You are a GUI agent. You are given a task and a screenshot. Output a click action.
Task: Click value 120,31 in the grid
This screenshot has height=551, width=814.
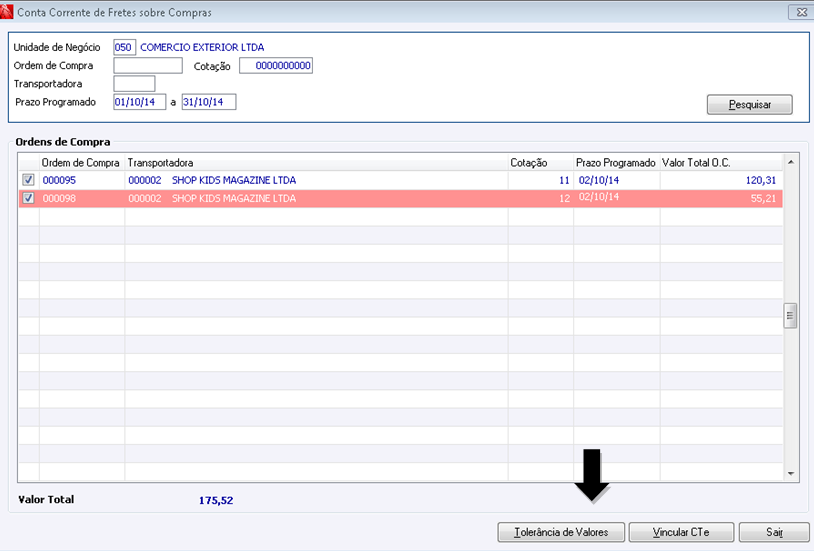(761, 180)
